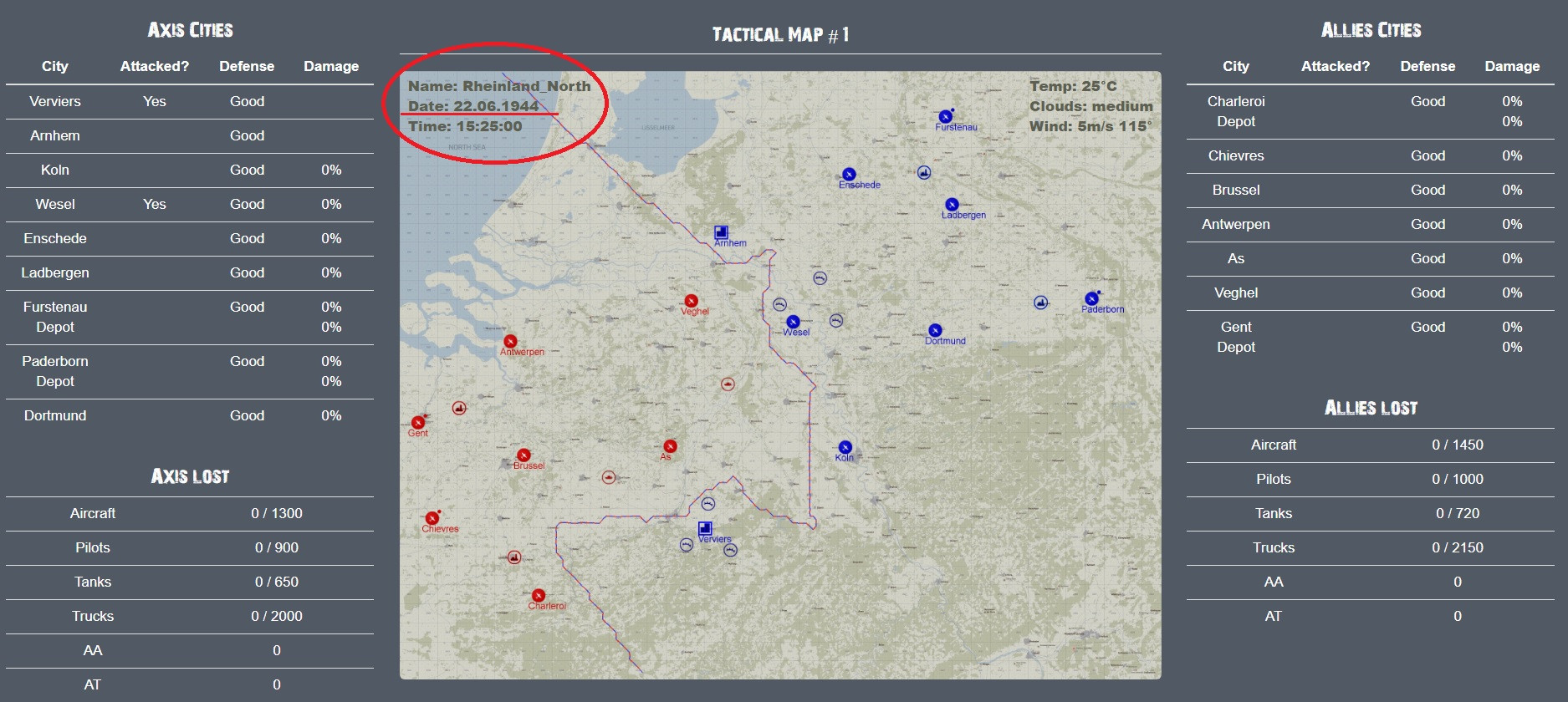Select the Enschede blue marker on map
This screenshot has width=1568, height=702.
pyautogui.click(x=849, y=175)
